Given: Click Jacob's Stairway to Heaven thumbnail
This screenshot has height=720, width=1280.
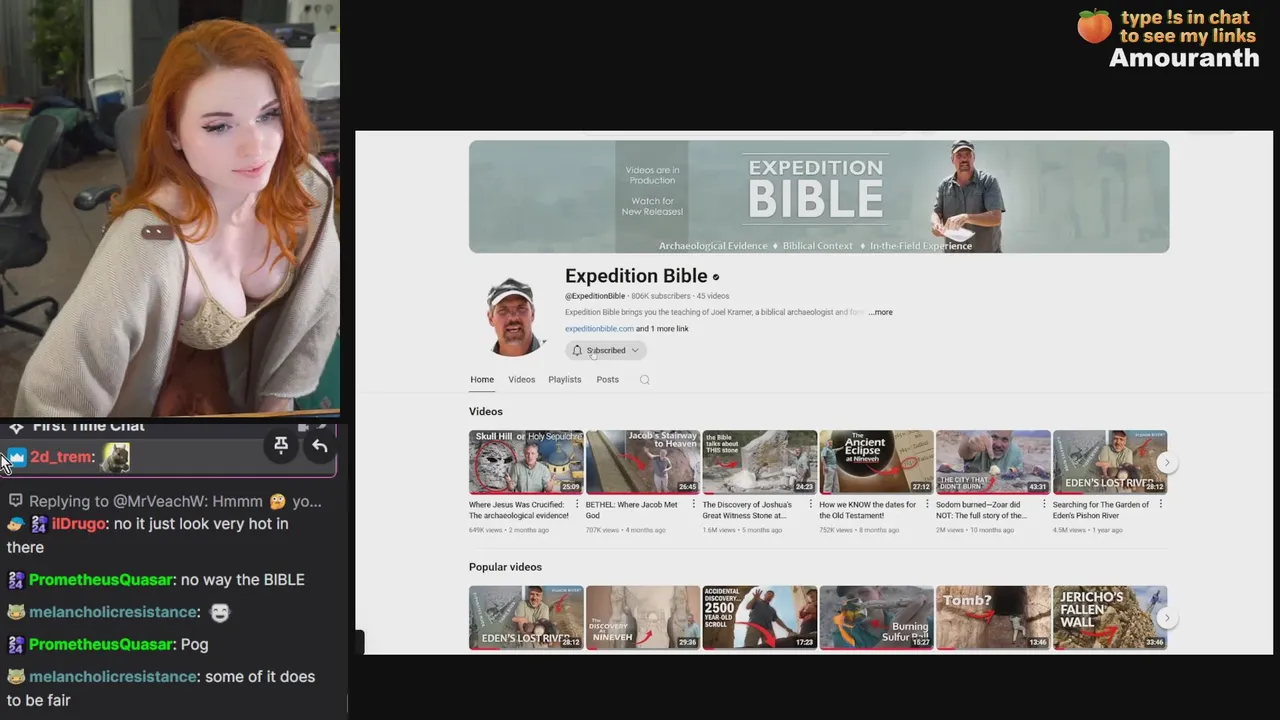Looking at the screenshot, I should click(643, 462).
